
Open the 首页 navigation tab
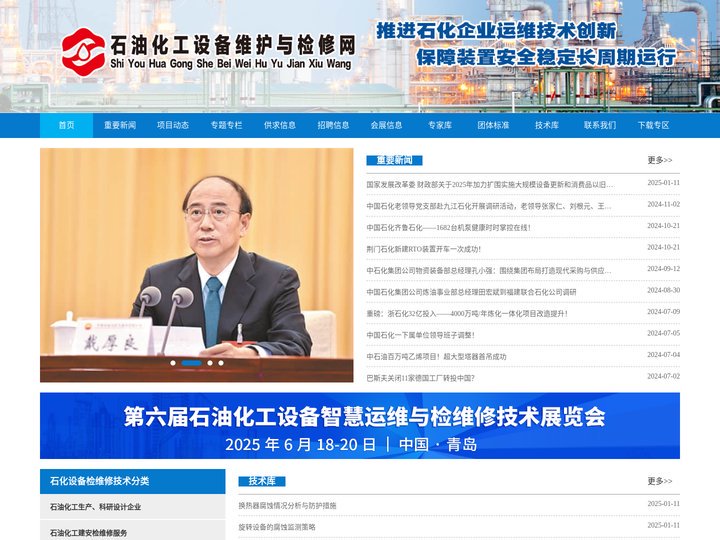point(67,125)
